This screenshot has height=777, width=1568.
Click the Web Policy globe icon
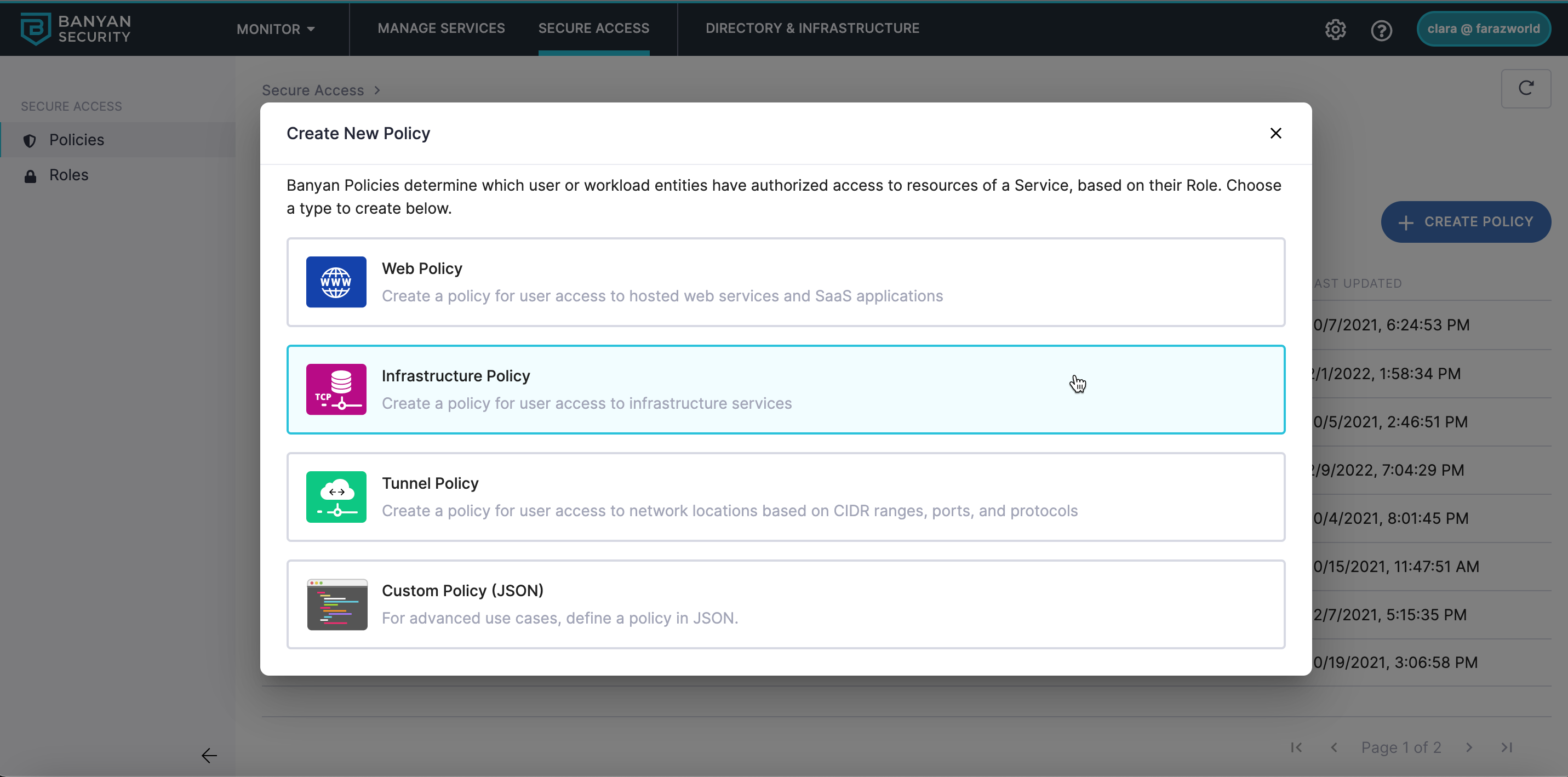pos(336,282)
